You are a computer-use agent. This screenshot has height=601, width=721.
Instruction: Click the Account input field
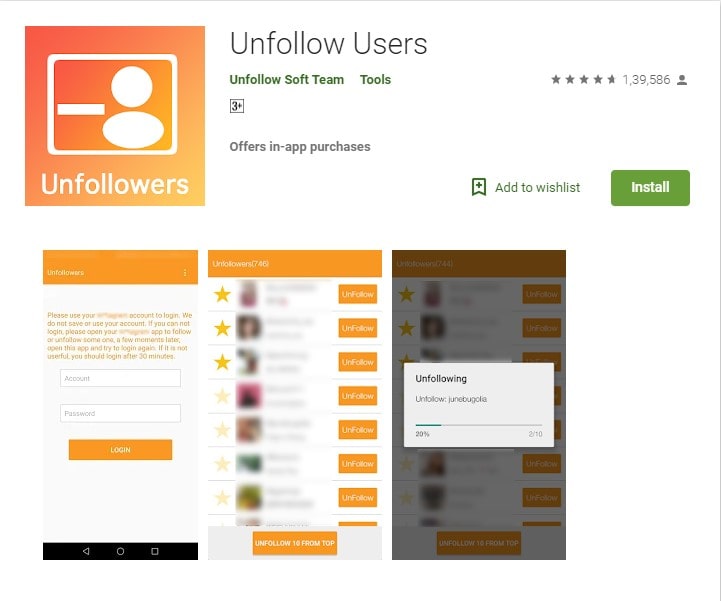[120, 378]
